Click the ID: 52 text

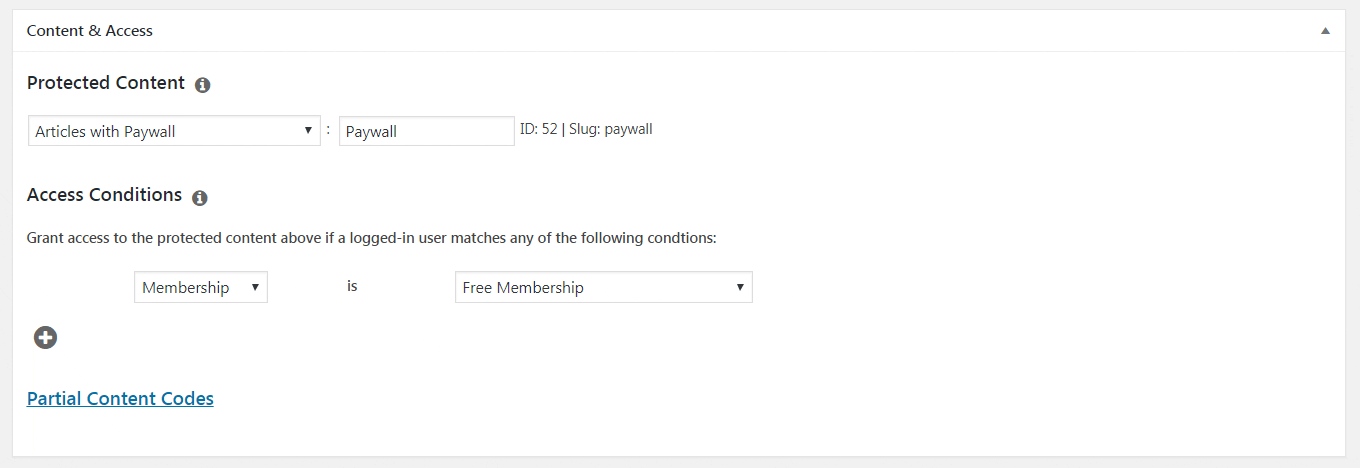[539, 129]
